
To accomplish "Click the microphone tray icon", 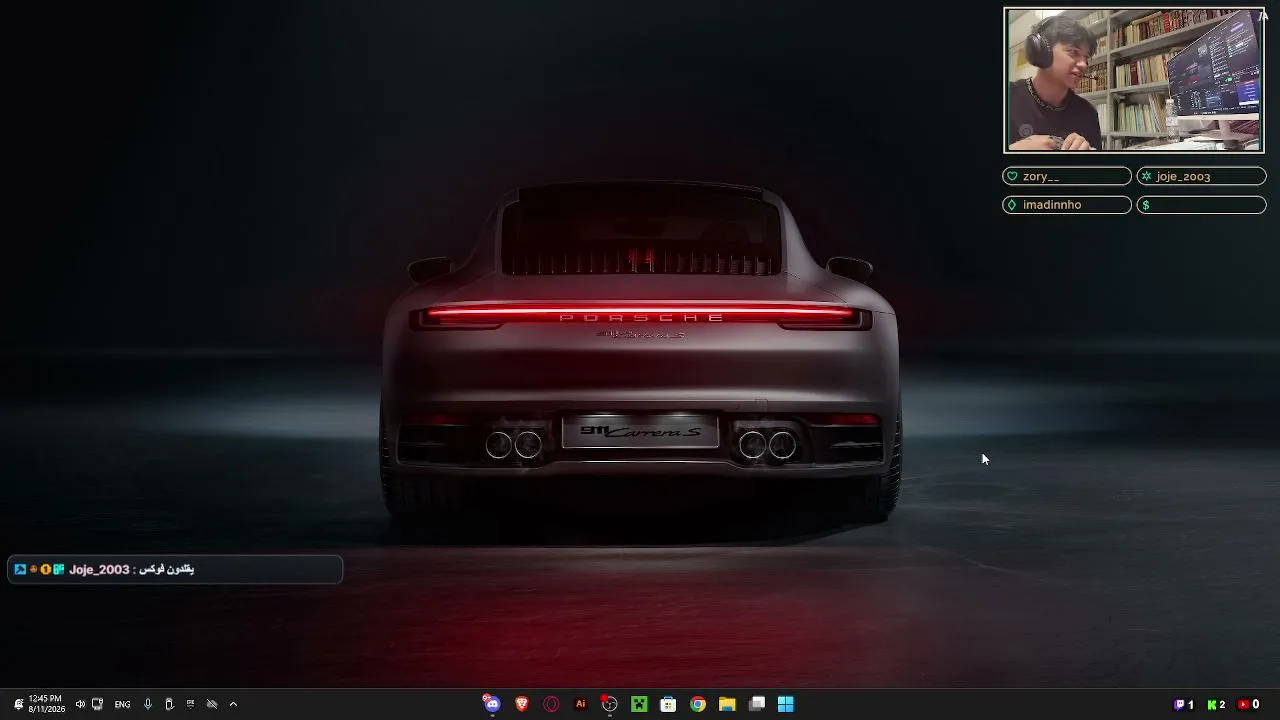I will click(148, 704).
